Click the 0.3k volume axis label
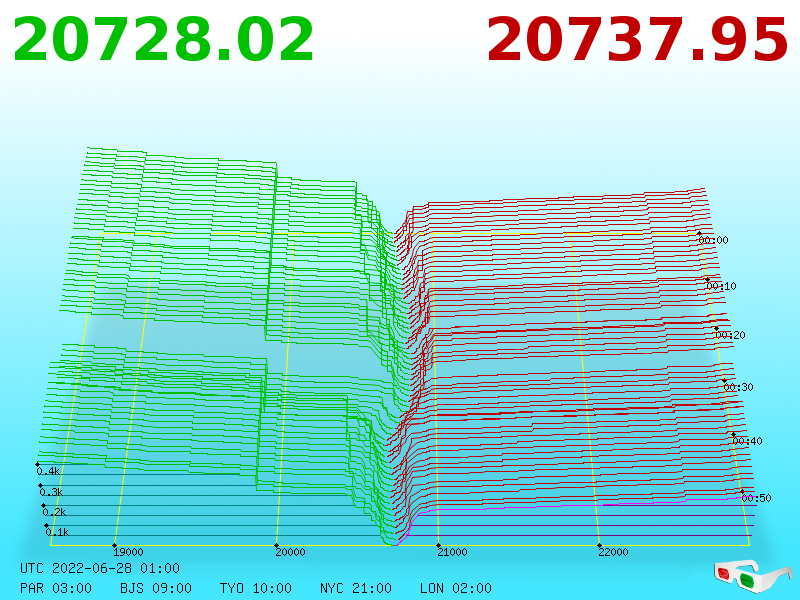Screen dimensions: 800x600 pyautogui.click(x=51, y=492)
